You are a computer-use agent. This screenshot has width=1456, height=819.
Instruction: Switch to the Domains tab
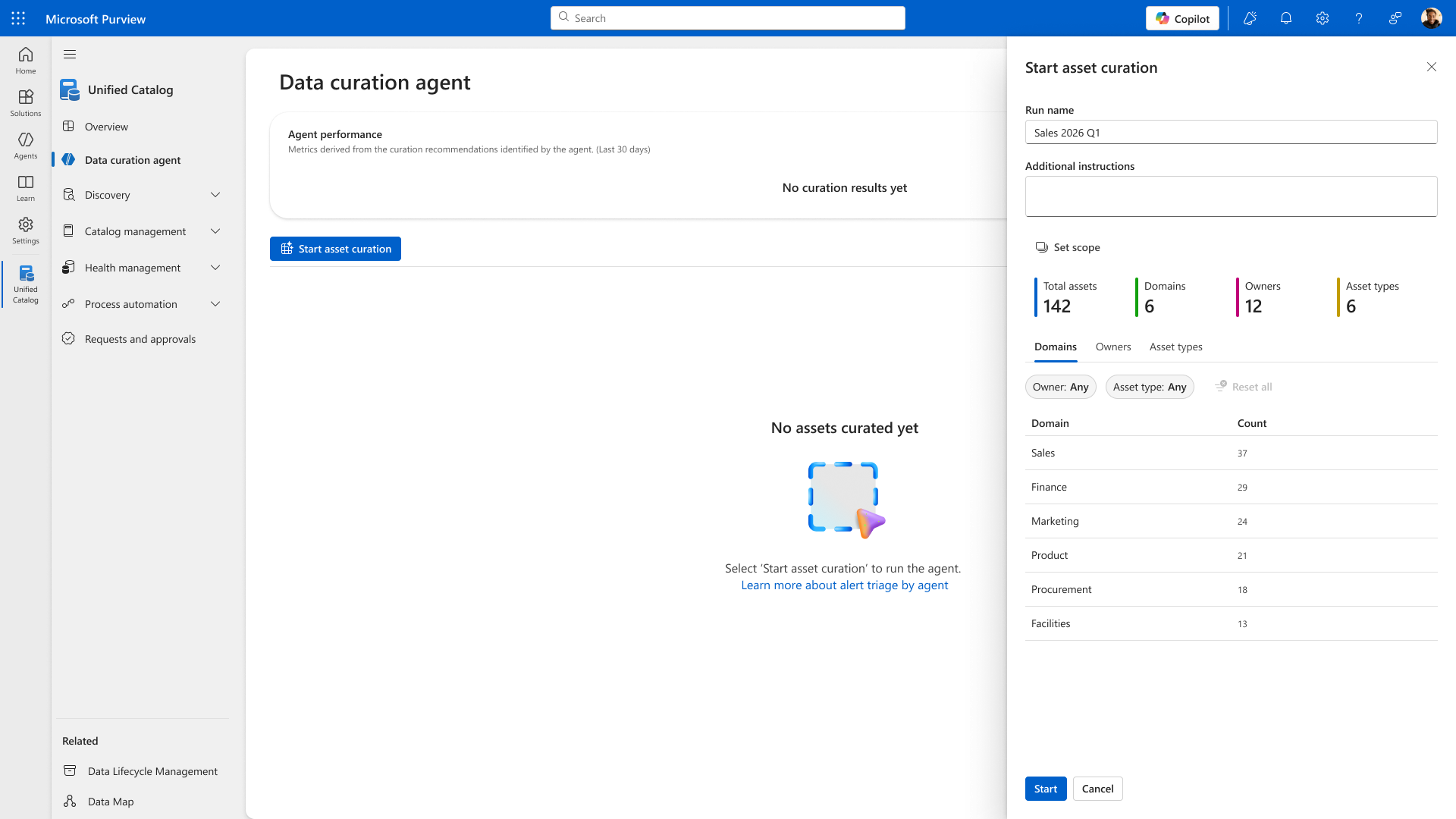click(x=1056, y=347)
